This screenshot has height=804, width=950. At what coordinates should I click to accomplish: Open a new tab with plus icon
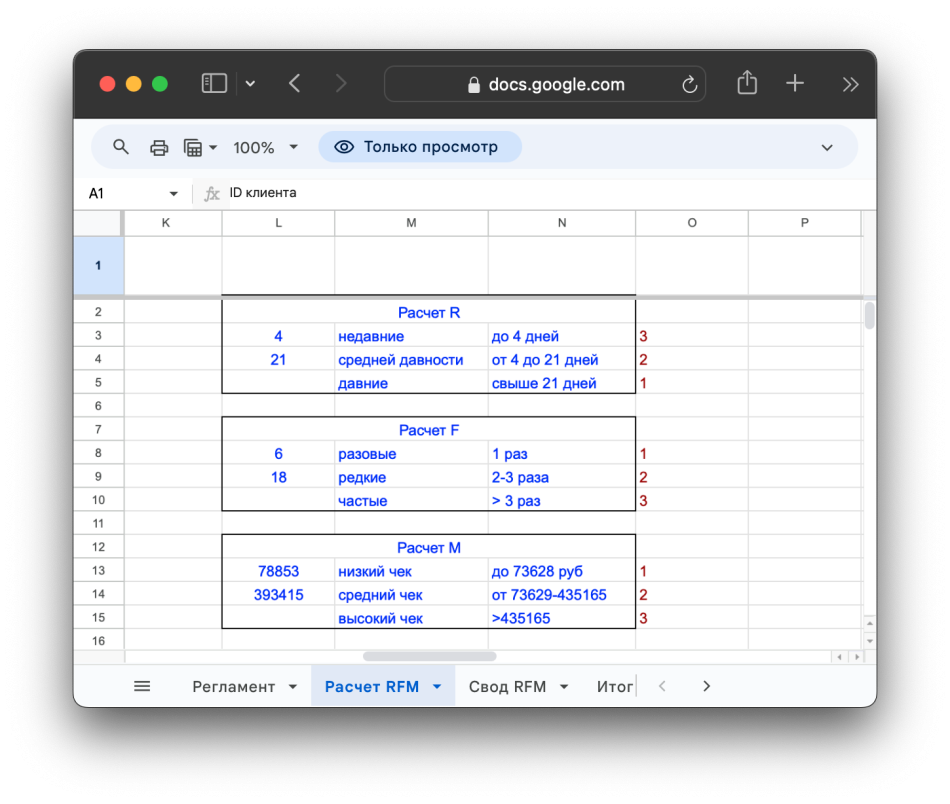click(x=795, y=84)
